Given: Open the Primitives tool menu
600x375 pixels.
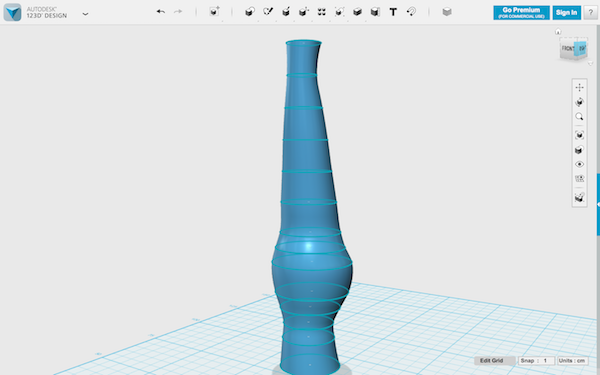Looking at the screenshot, I should (250, 12).
